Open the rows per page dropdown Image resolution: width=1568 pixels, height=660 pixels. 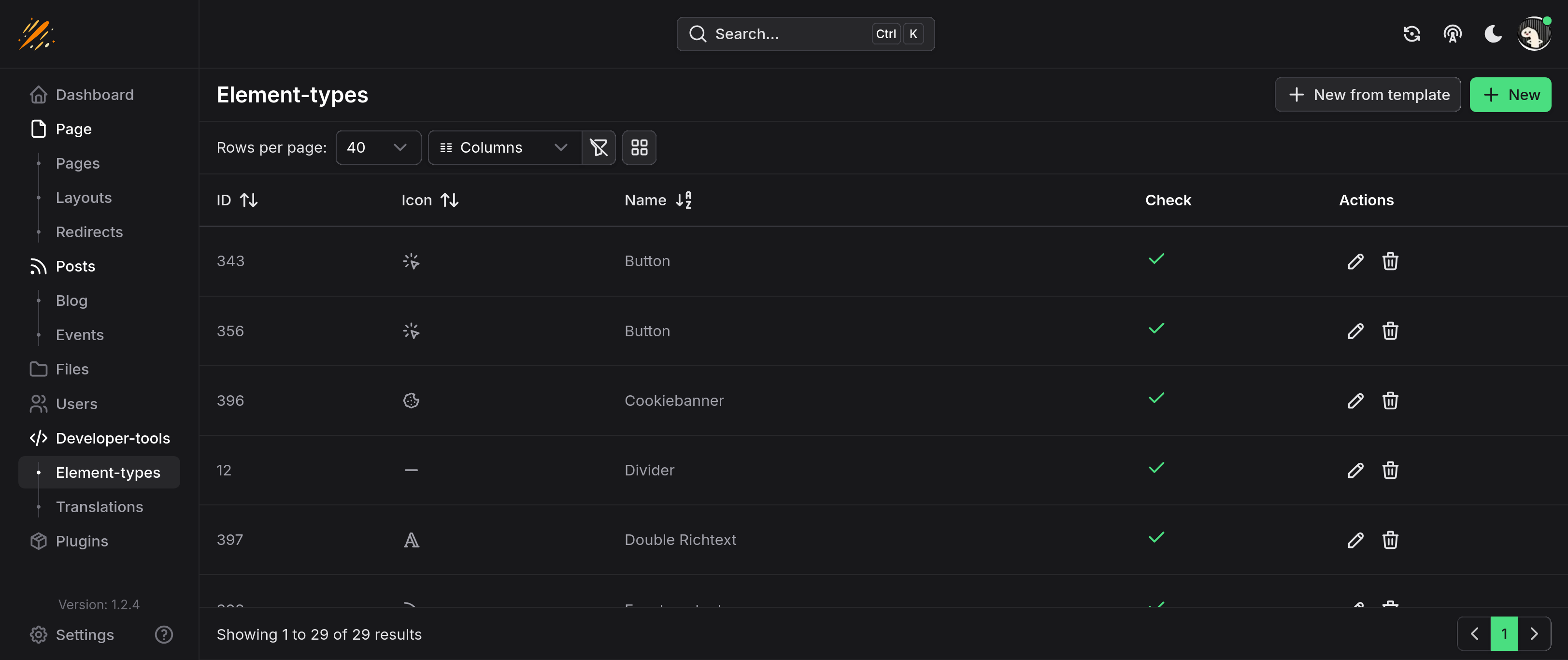click(377, 147)
